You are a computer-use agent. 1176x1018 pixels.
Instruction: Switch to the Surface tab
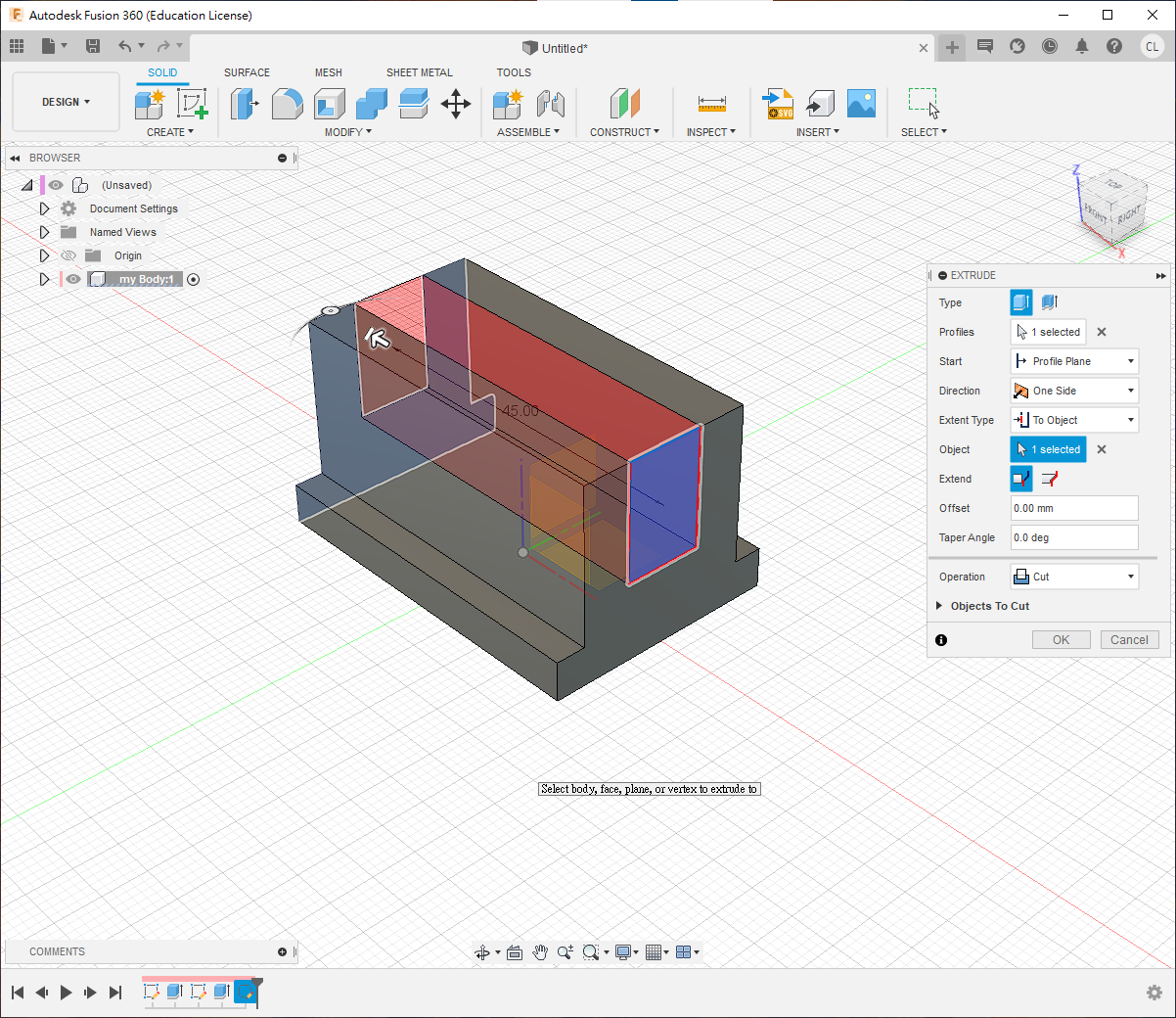pyautogui.click(x=247, y=72)
